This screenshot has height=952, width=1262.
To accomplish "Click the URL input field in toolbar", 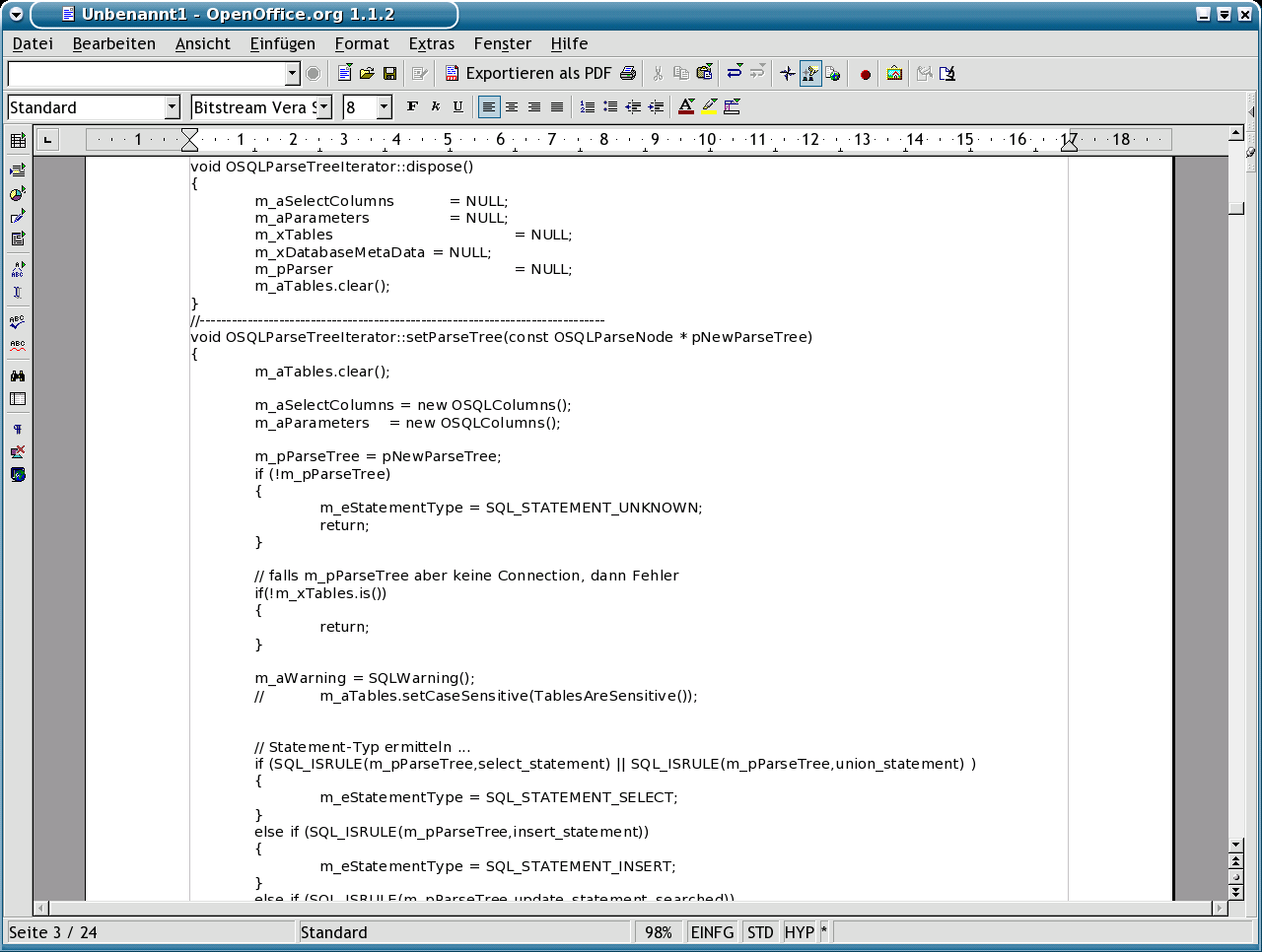I will 146,74.
